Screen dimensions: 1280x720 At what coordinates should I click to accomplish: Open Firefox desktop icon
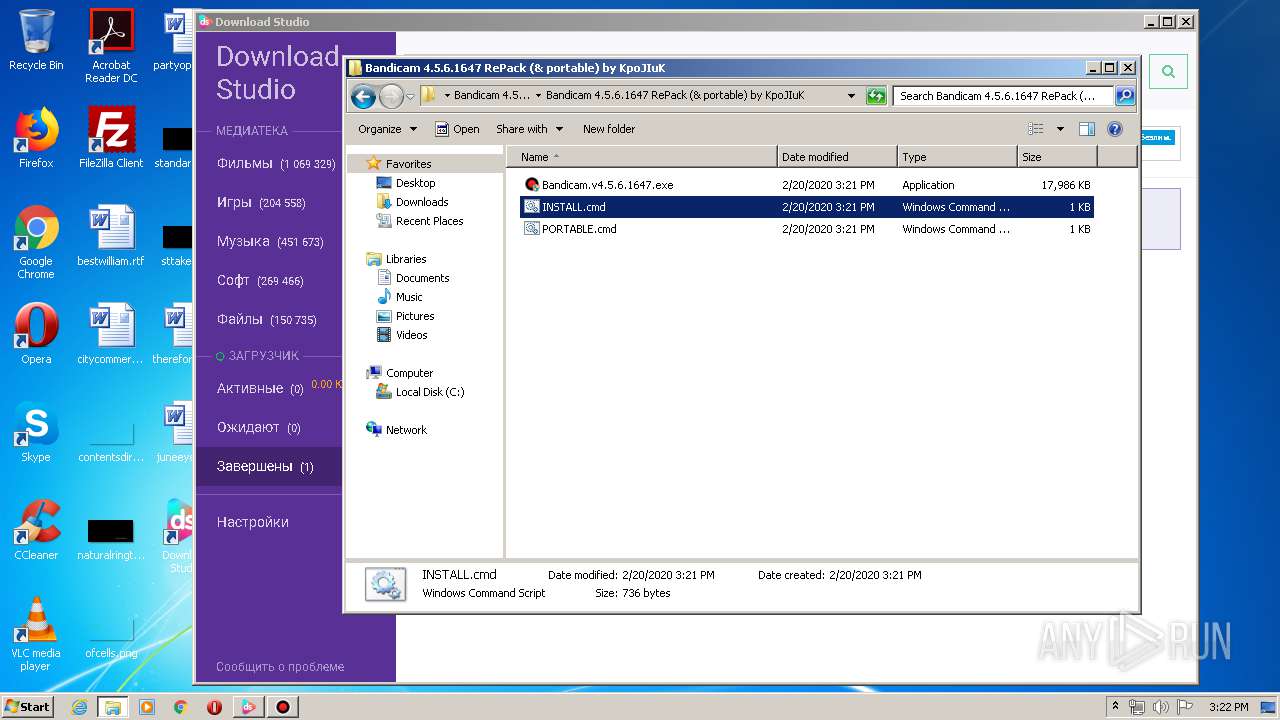pos(36,138)
